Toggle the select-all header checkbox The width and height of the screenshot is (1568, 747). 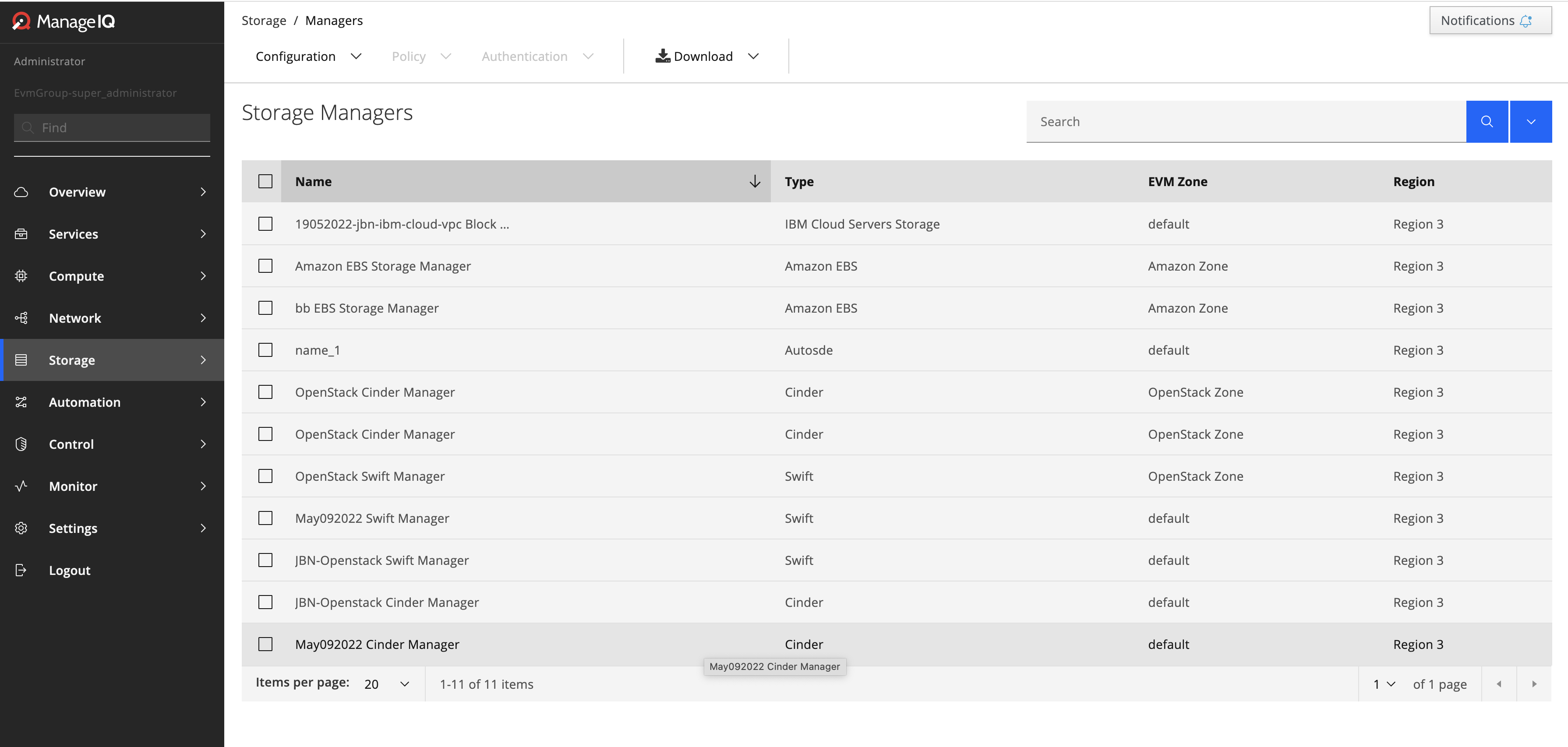(265, 181)
